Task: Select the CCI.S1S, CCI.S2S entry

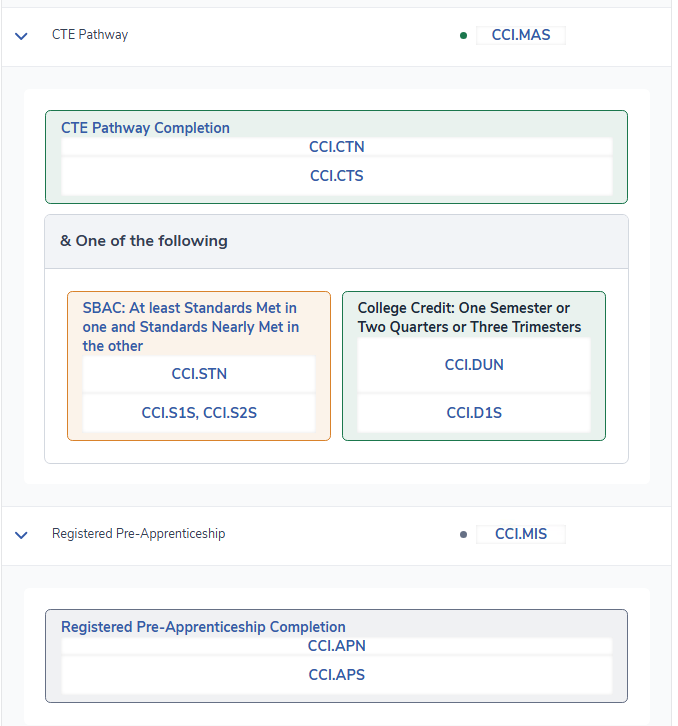Action: pyautogui.click(x=199, y=412)
